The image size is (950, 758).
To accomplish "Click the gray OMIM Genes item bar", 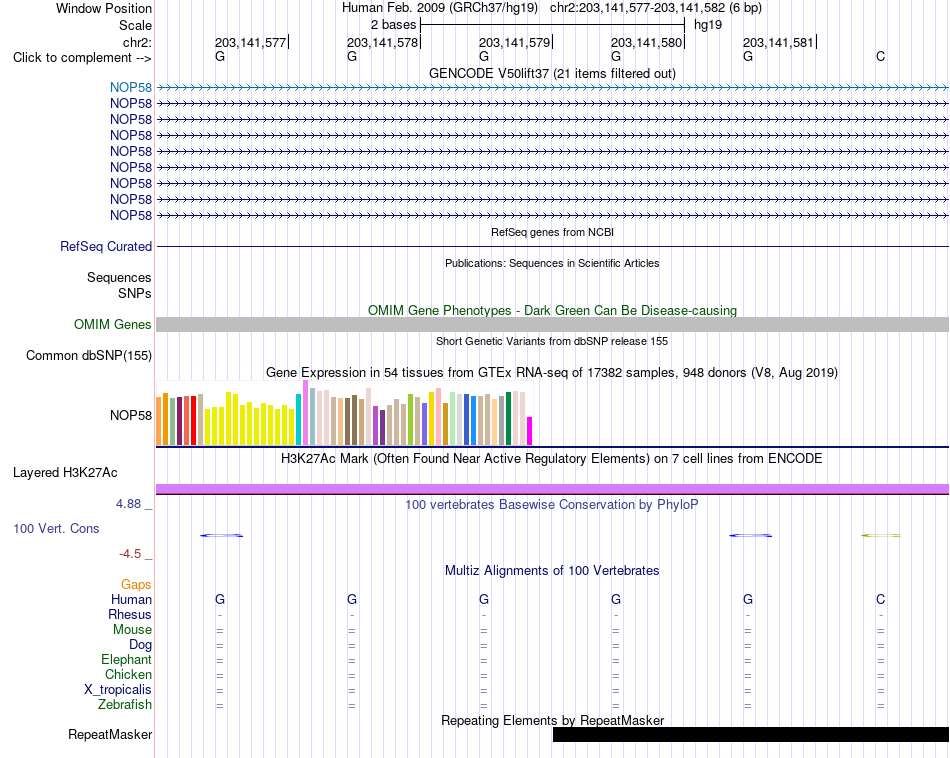I will [552, 324].
